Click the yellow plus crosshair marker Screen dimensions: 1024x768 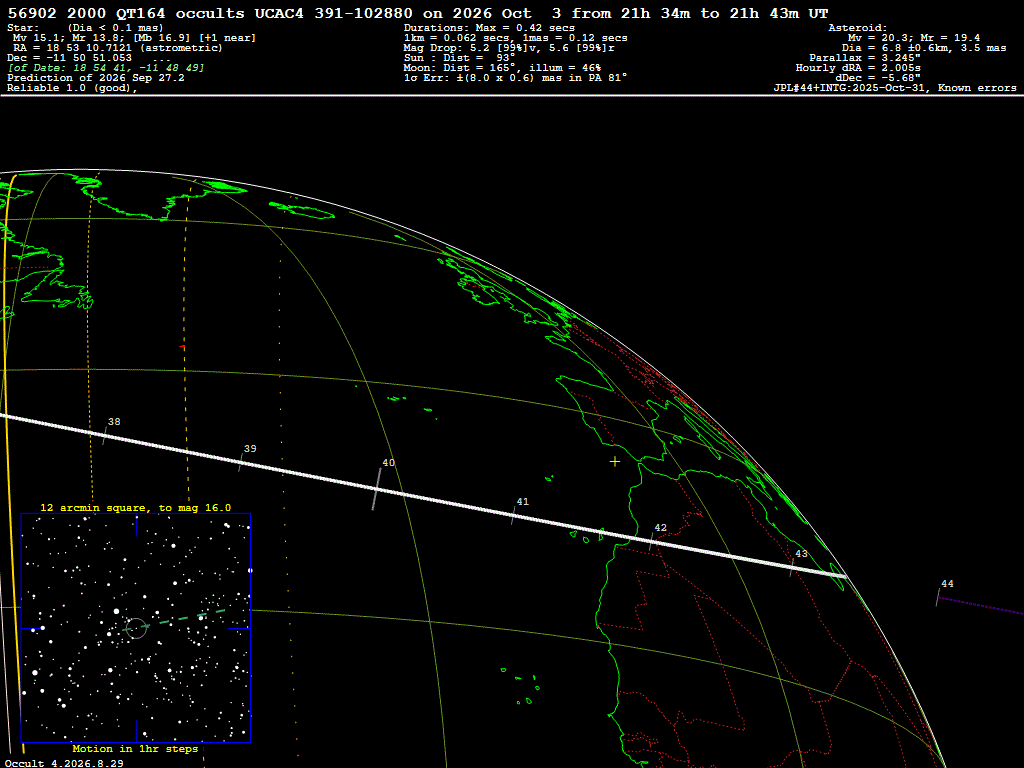(x=615, y=462)
